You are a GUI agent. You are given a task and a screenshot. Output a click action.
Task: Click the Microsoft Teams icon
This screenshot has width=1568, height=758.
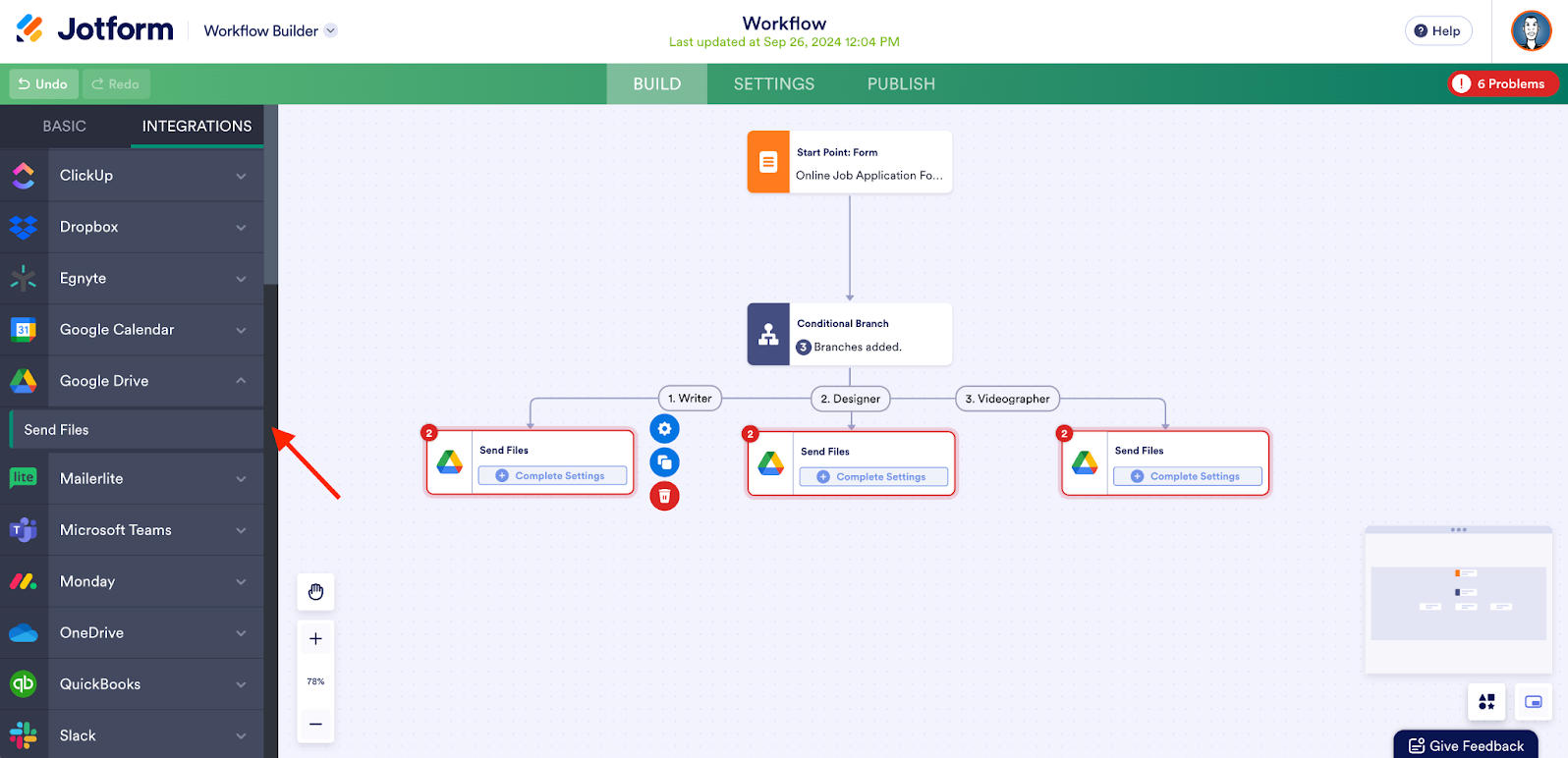24,530
